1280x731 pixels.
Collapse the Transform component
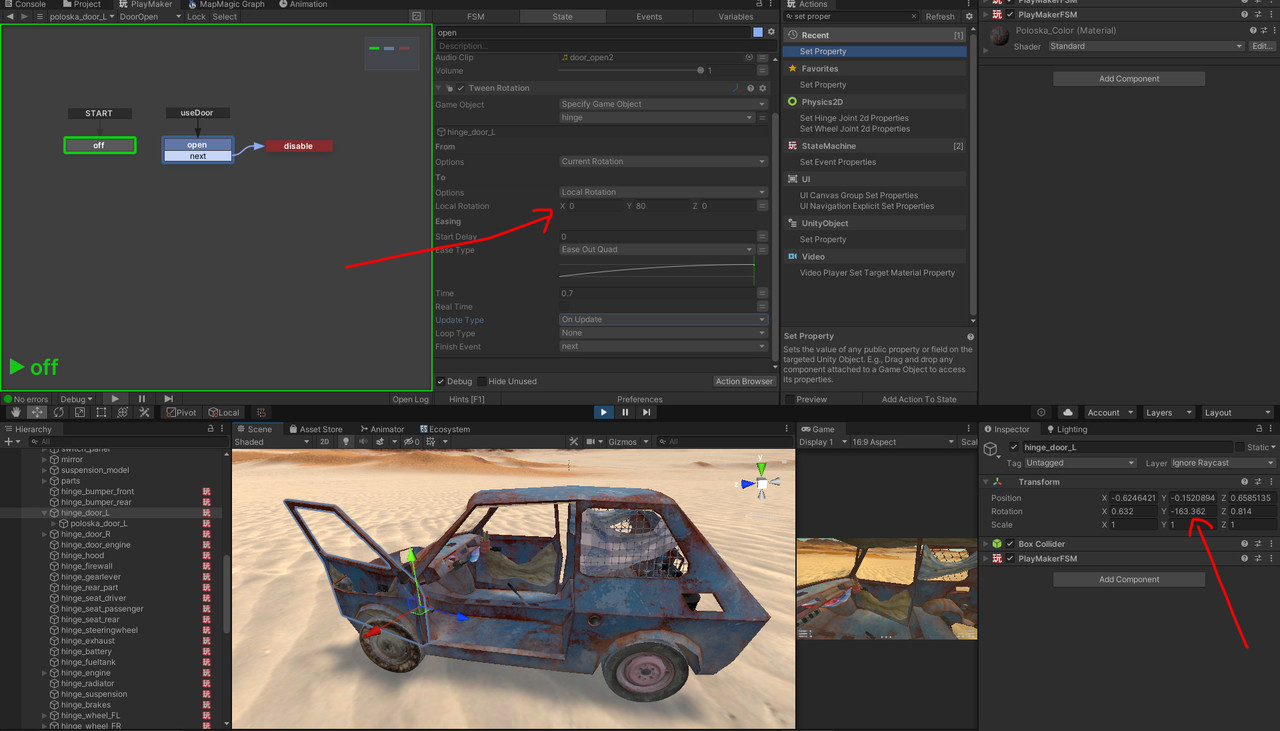click(x=985, y=482)
